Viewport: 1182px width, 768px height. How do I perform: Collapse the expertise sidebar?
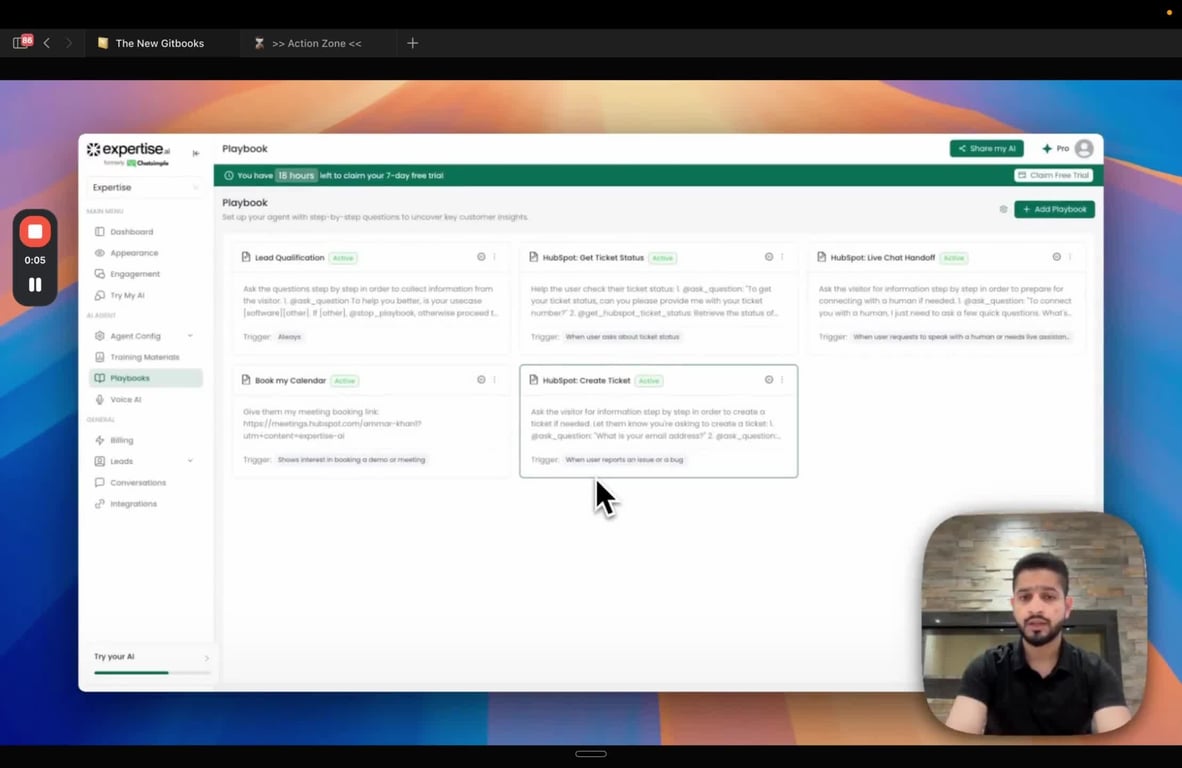click(196, 153)
